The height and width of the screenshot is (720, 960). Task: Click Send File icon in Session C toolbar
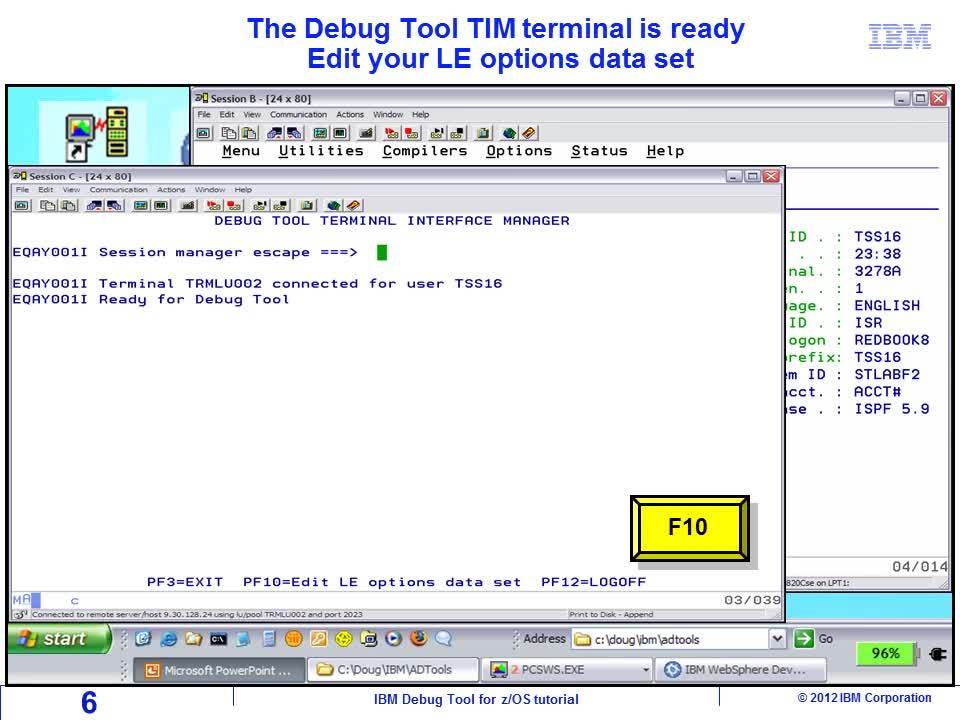point(94,206)
